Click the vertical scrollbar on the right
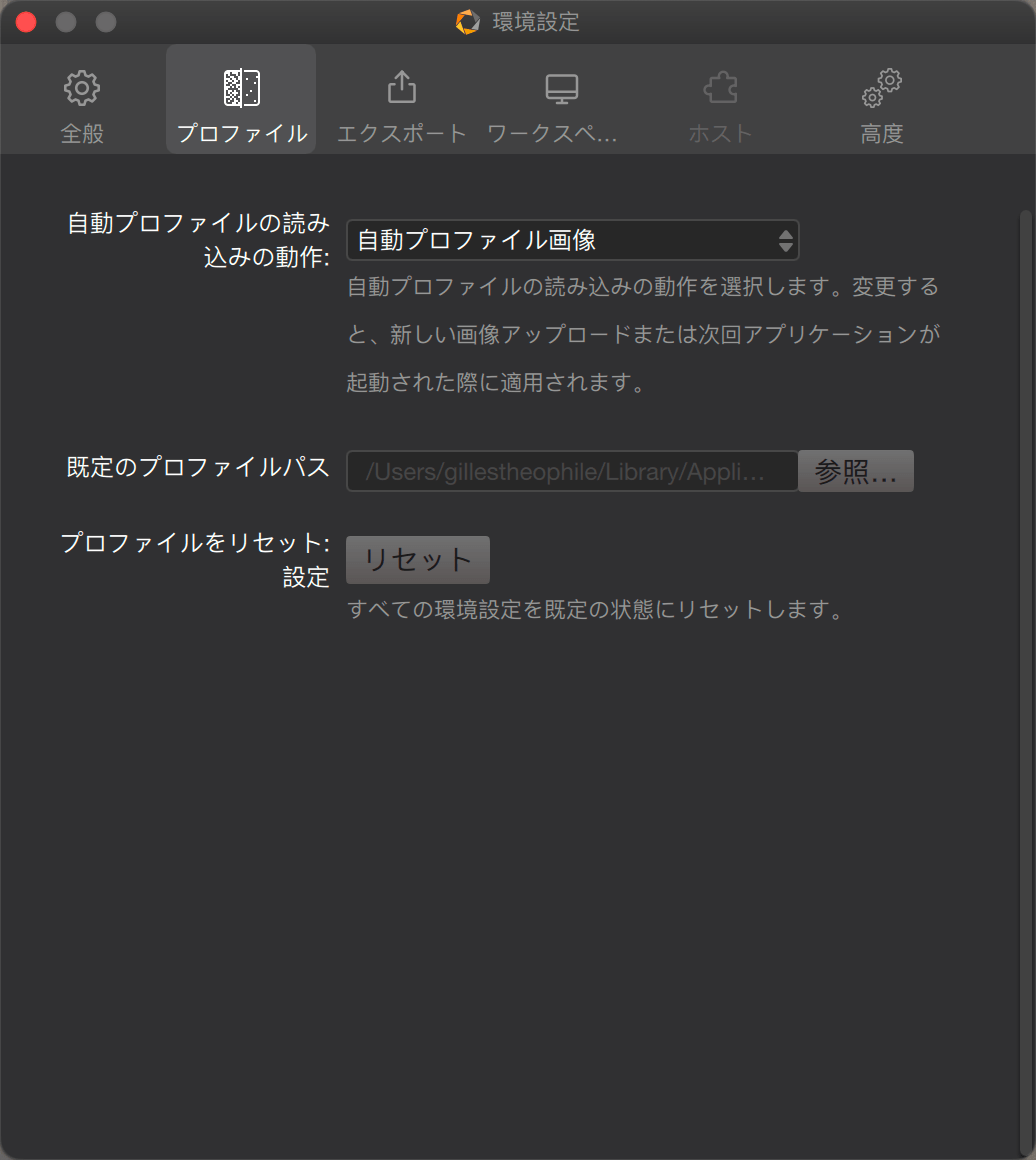 tap(1026, 681)
